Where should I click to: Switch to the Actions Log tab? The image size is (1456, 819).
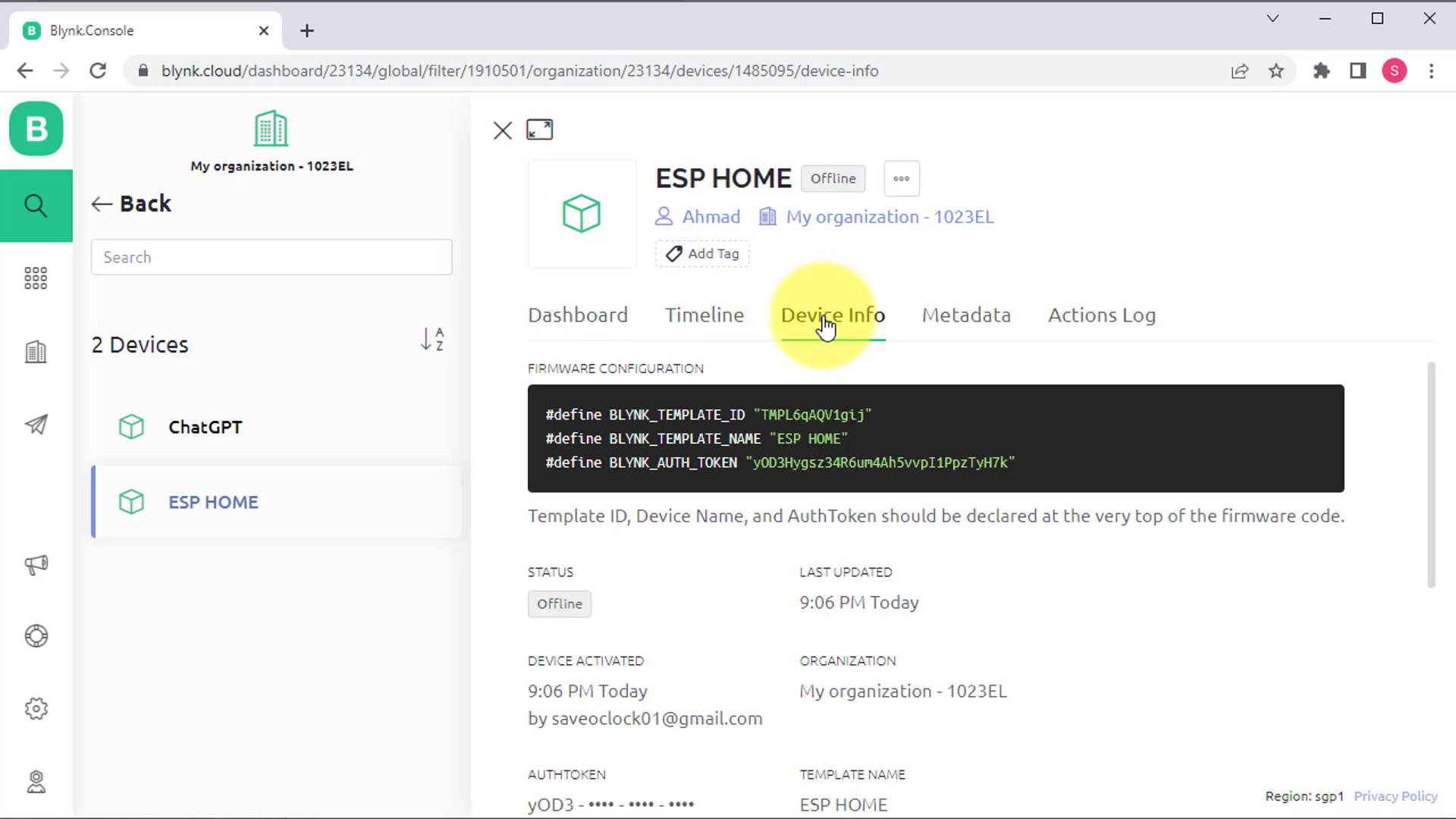pyautogui.click(x=1101, y=315)
